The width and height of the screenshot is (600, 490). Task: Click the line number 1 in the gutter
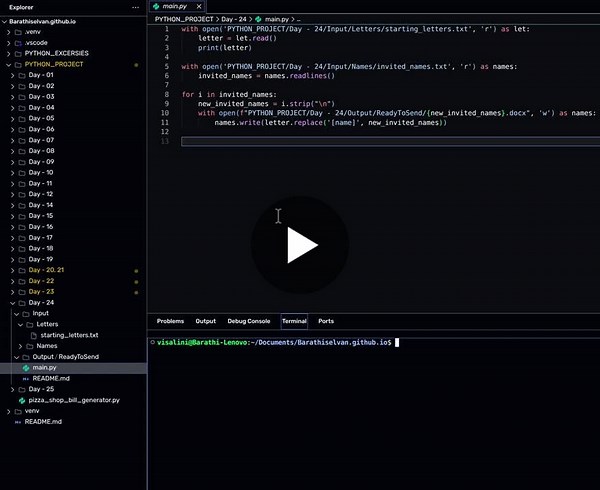[x=167, y=29]
